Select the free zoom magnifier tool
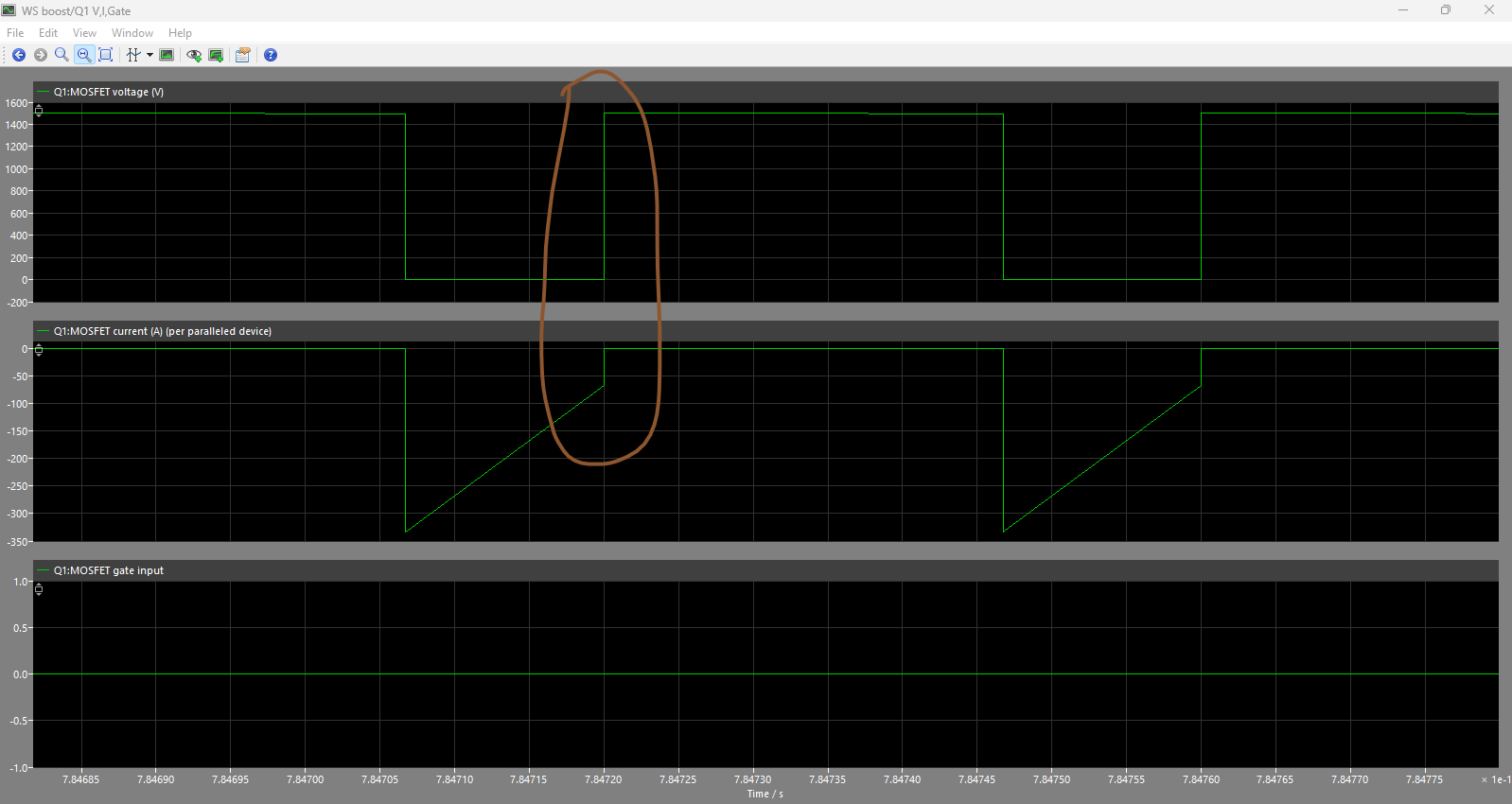 click(62, 55)
